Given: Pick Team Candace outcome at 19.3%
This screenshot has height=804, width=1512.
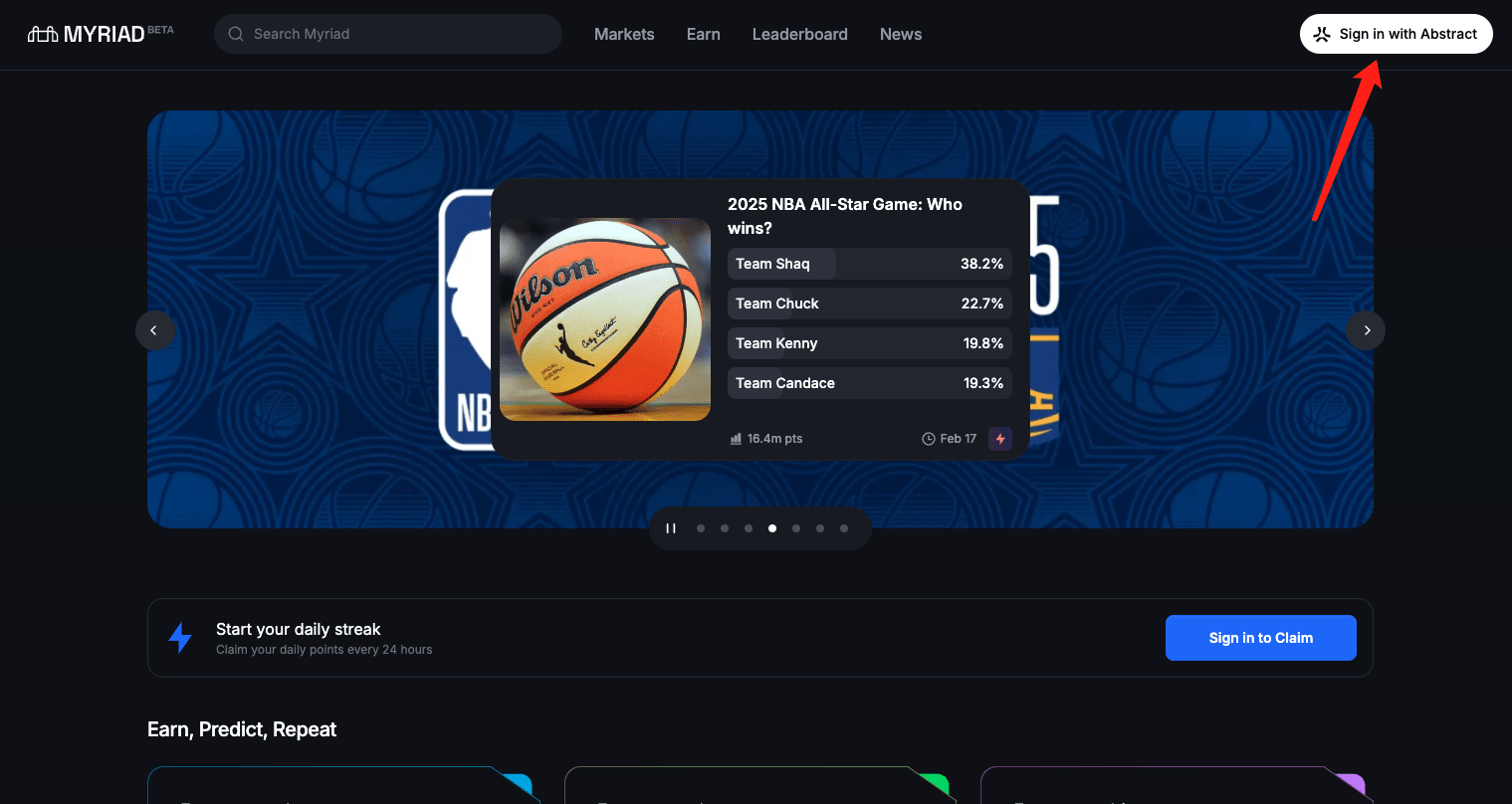Looking at the screenshot, I should tap(870, 383).
